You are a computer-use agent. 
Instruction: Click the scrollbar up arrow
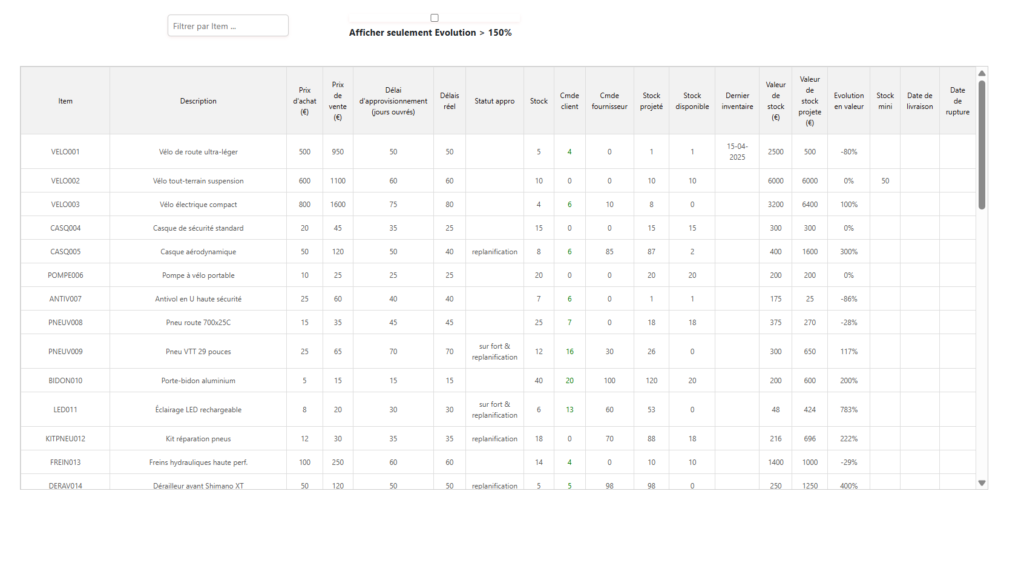point(982,73)
